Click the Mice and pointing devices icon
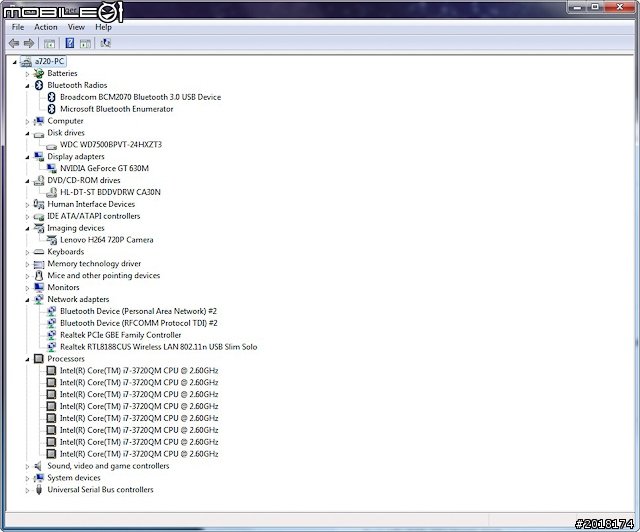Viewport: 640px width, 532px height. tap(39, 276)
